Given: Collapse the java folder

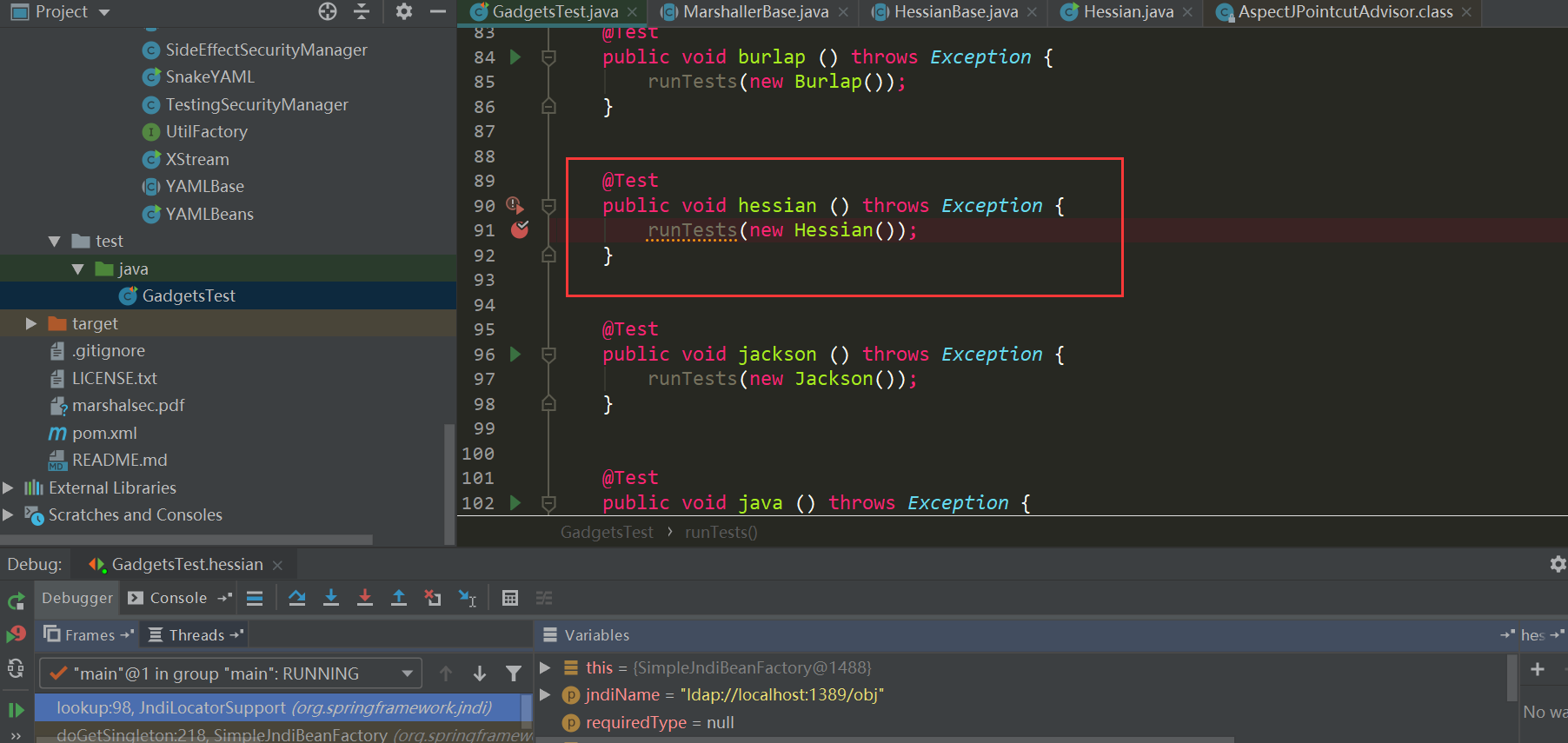Looking at the screenshot, I should pos(77,269).
